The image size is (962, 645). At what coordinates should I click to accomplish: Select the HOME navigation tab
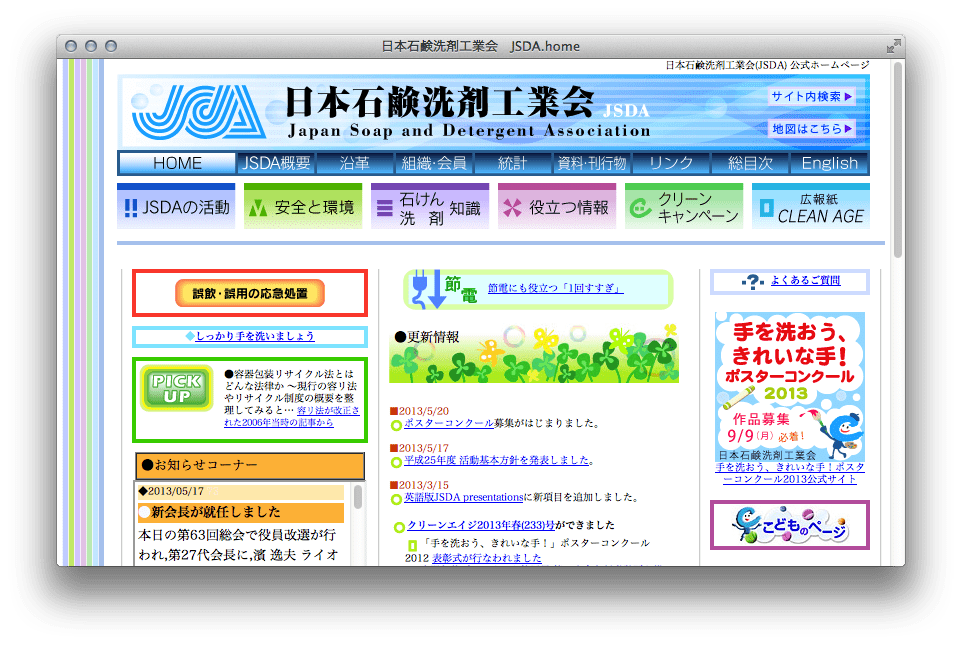click(176, 163)
